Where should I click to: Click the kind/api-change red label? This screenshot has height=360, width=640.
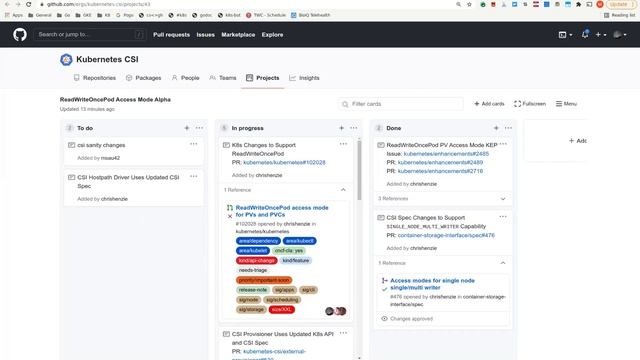click(256, 260)
